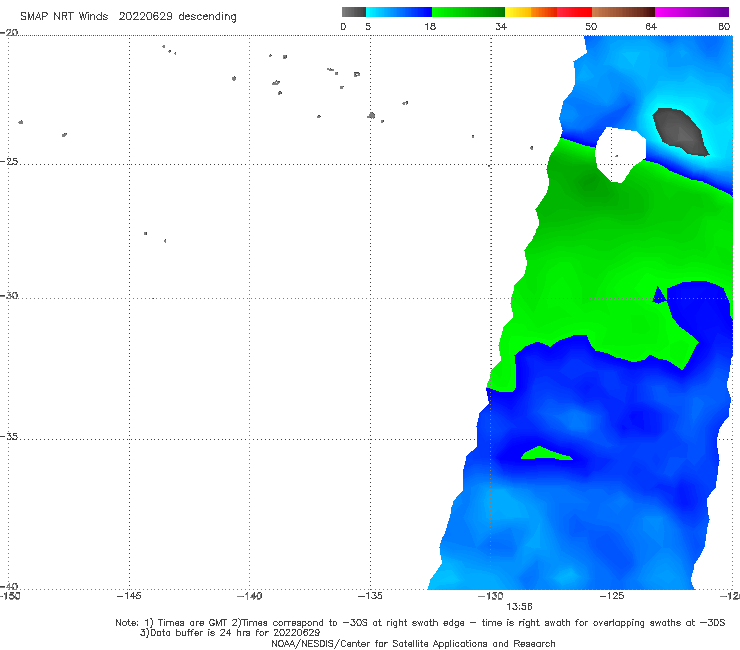
Task: Click the note line 'Data buffer is 24 hrs'
Action: 230,633
